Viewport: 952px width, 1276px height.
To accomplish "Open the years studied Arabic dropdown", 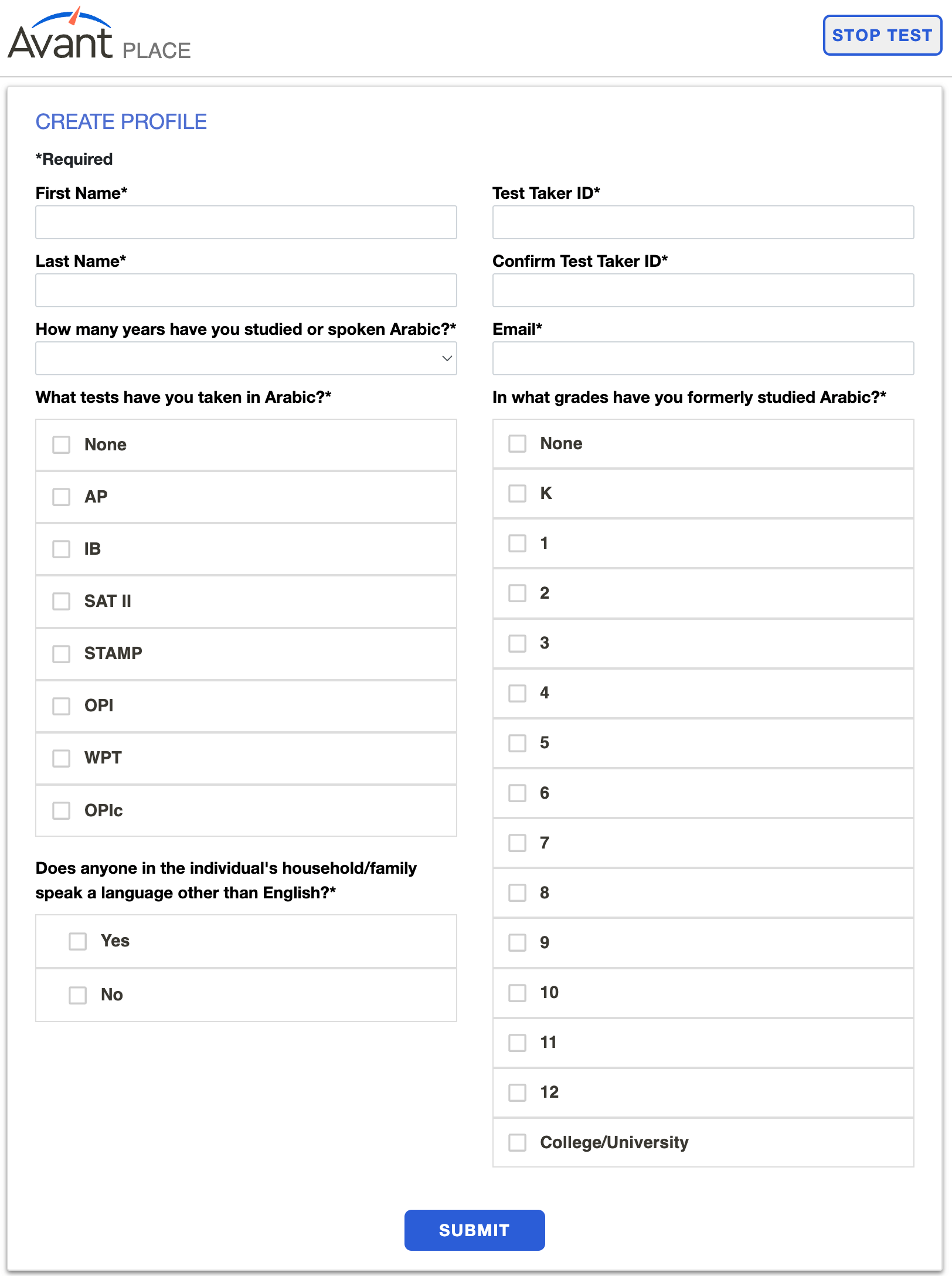I will (246, 358).
